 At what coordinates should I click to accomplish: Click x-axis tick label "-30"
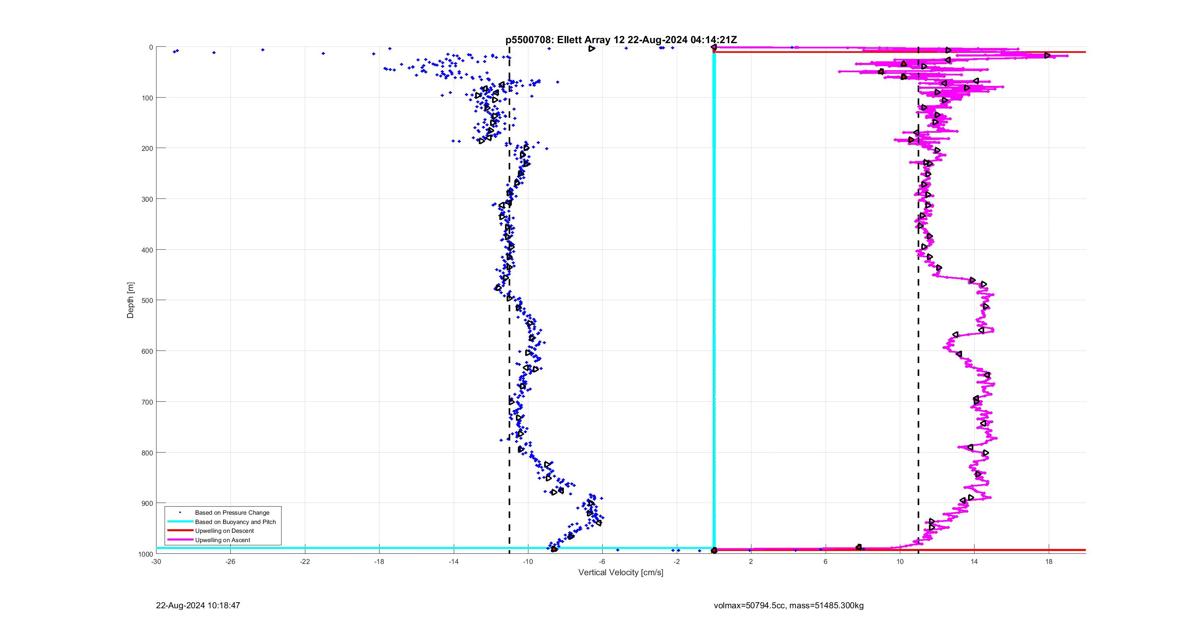click(x=156, y=561)
